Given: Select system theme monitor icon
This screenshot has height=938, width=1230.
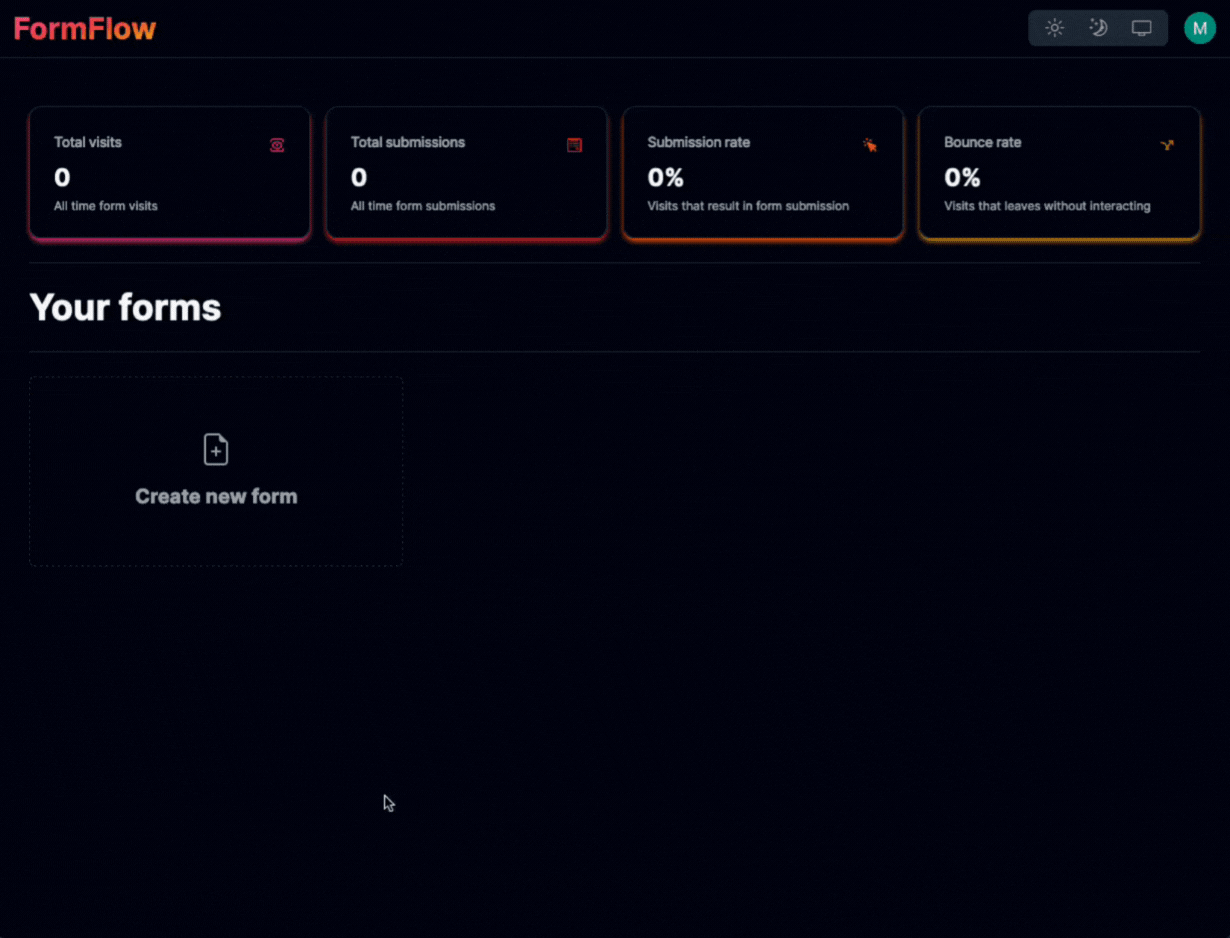Looking at the screenshot, I should click(1141, 28).
